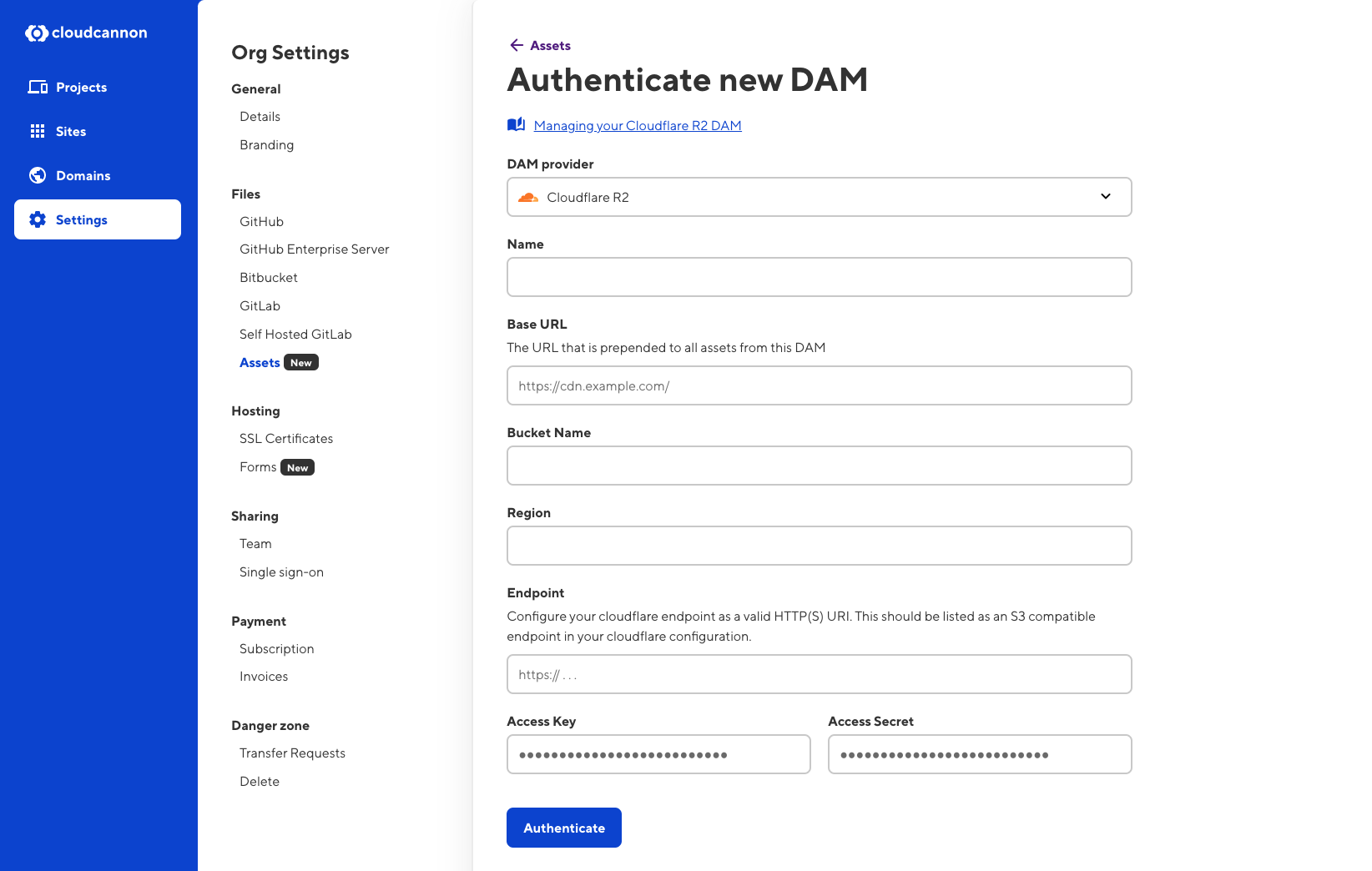Open Transfer Requests in Danger zone
The image size is (1372, 871).
pos(292,753)
